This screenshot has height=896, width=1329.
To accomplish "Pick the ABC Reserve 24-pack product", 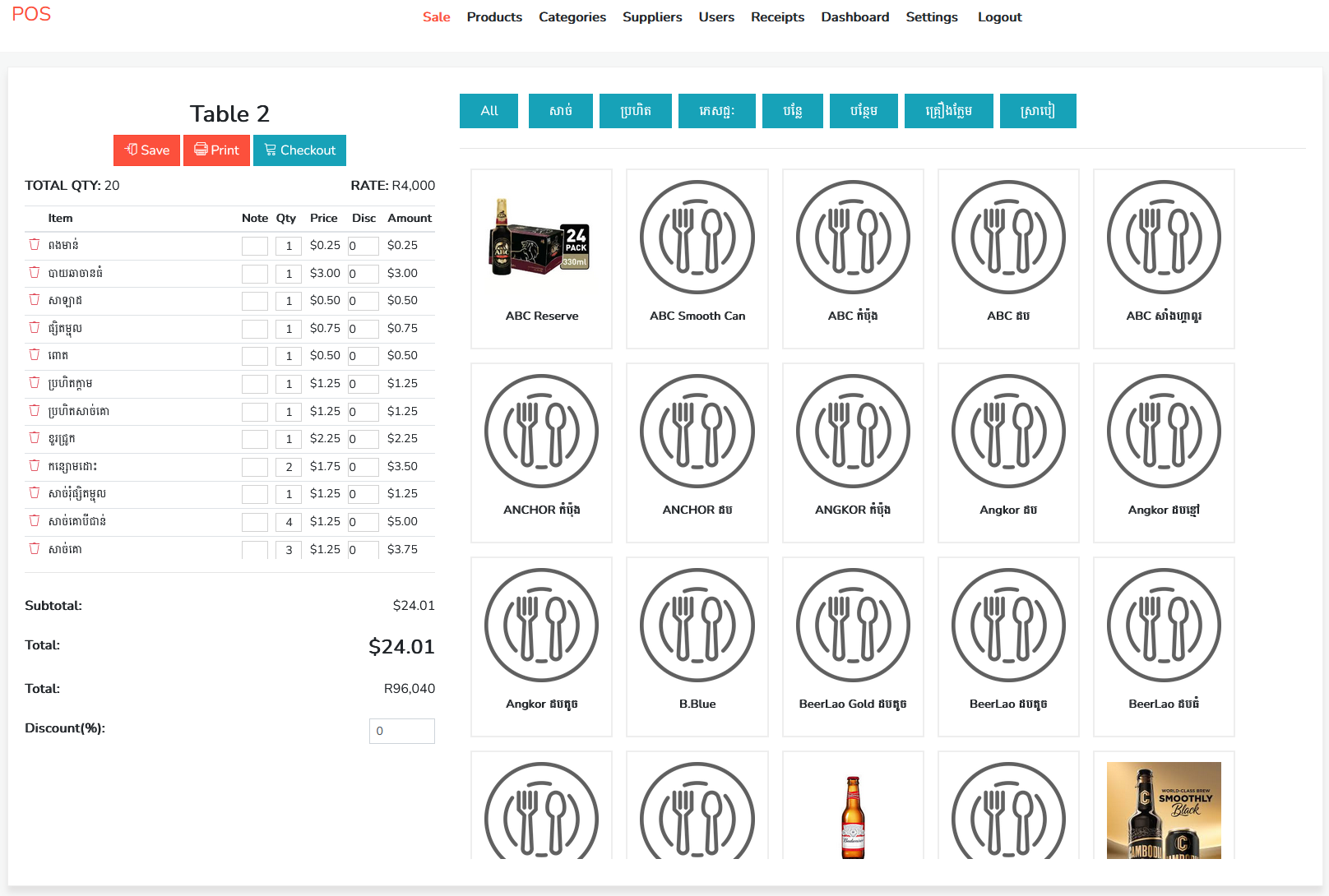I will 541,258.
